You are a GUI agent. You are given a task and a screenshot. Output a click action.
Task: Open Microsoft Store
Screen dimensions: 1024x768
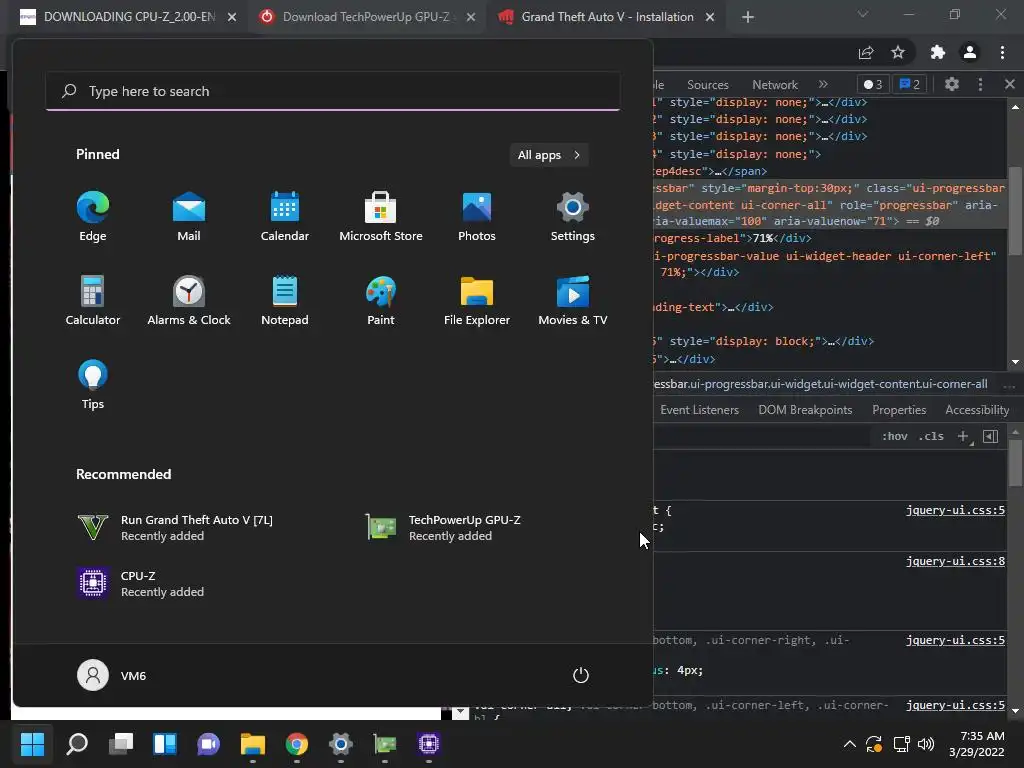point(381,216)
